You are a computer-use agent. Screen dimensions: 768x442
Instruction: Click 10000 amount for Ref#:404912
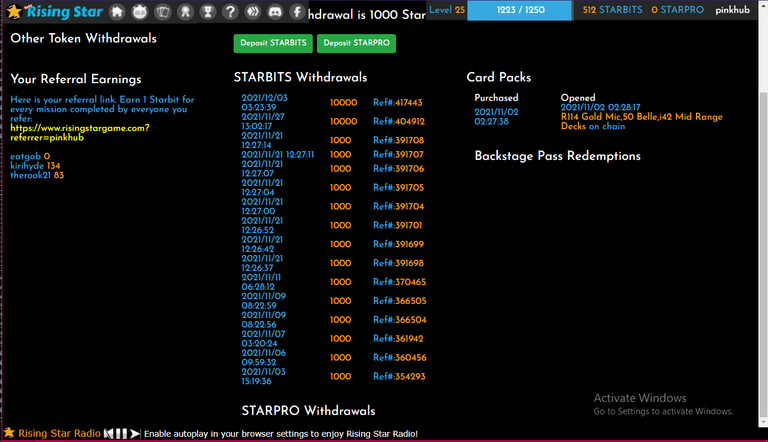(343, 122)
